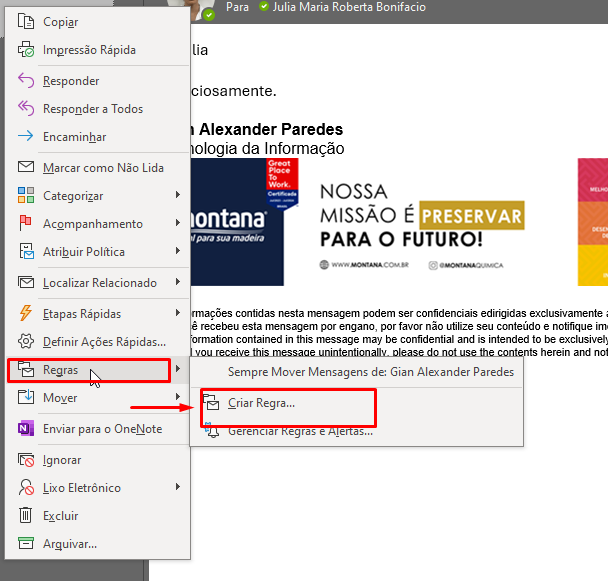Click the Arquivar archive box icon
Image resolution: width=608 pixels, height=581 pixels.
(x=25, y=544)
